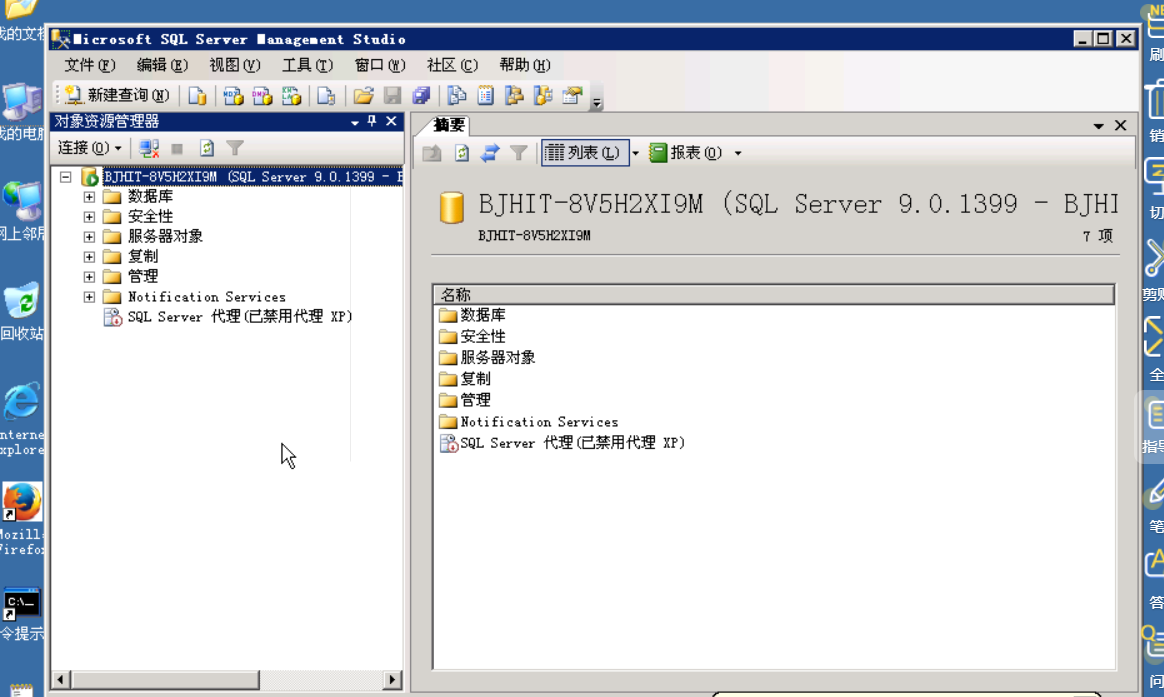Click the Database Engine Query toolbar icon
This screenshot has height=697, width=1164.
pyautogui.click(x=197, y=95)
